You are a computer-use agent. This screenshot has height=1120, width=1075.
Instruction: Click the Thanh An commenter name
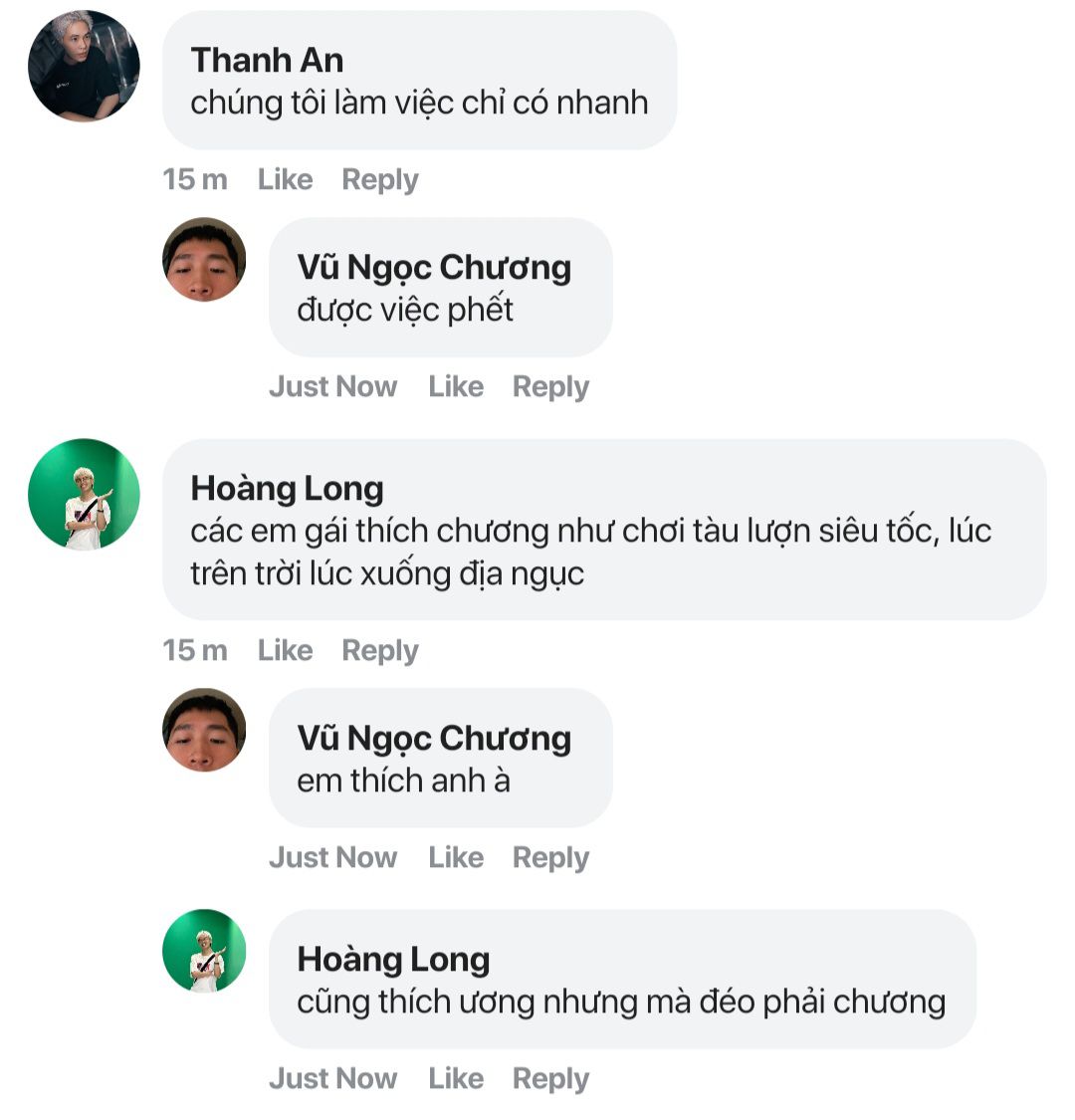tap(267, 60)
